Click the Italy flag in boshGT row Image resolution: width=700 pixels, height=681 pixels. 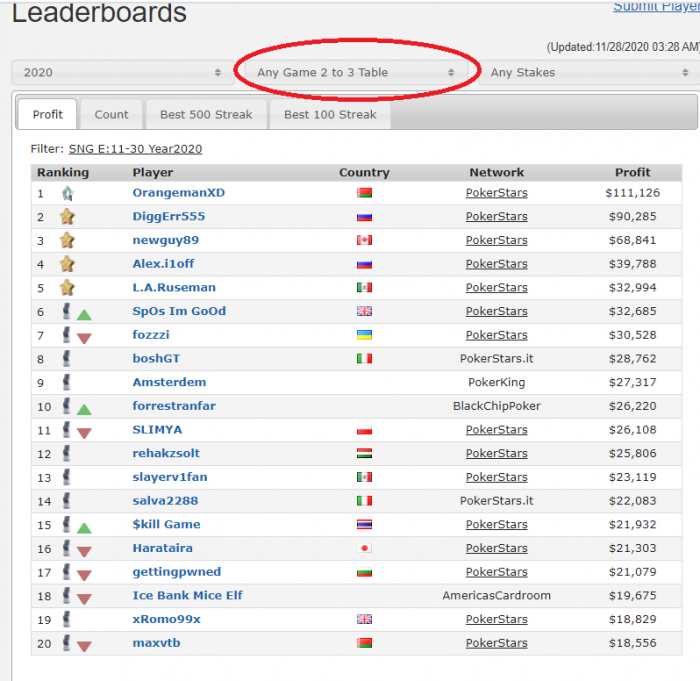pos(364,359)
